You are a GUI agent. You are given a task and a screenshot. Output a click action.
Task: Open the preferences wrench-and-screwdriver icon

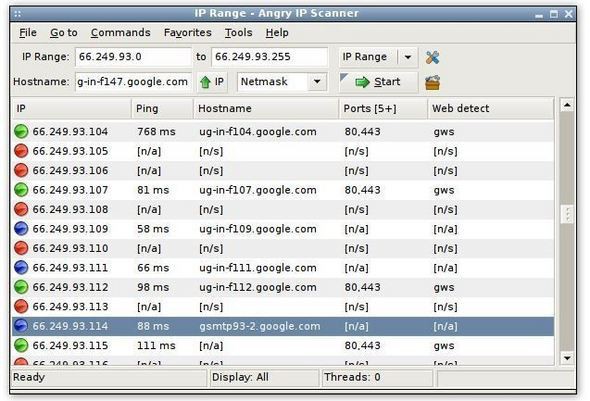tap(432, 58)
